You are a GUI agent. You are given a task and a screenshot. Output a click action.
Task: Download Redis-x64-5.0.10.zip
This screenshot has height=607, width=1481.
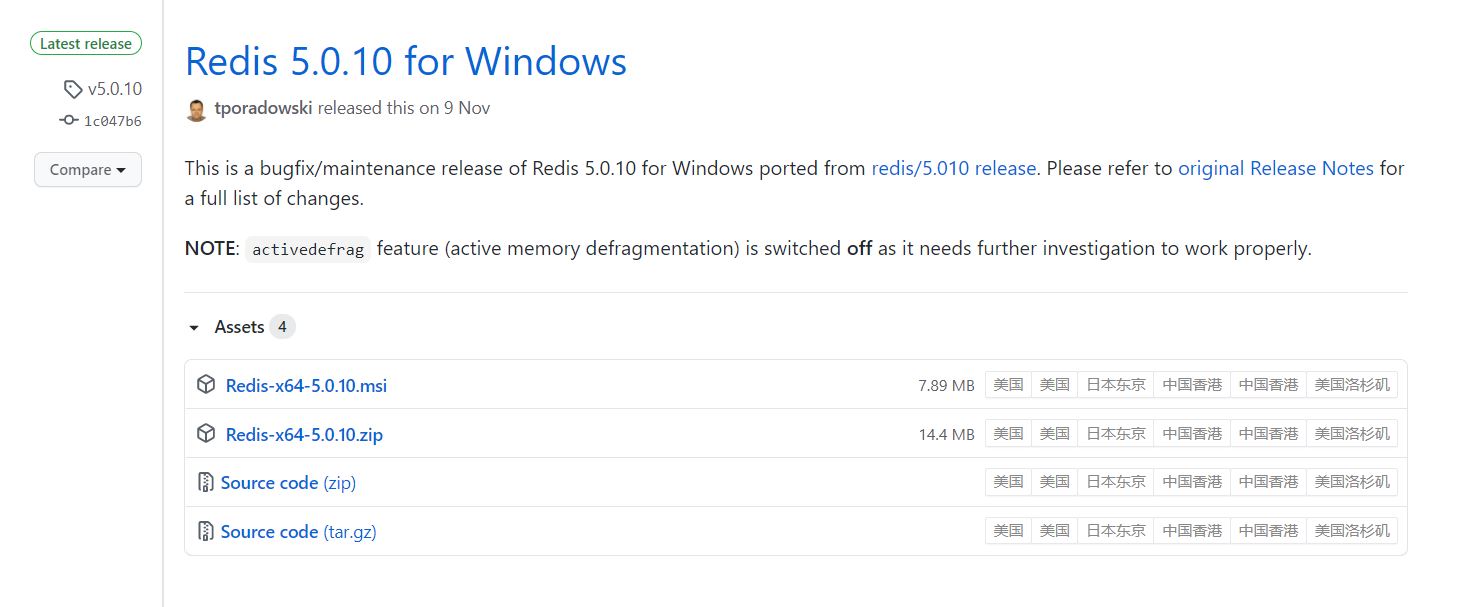tap(305, 433)
